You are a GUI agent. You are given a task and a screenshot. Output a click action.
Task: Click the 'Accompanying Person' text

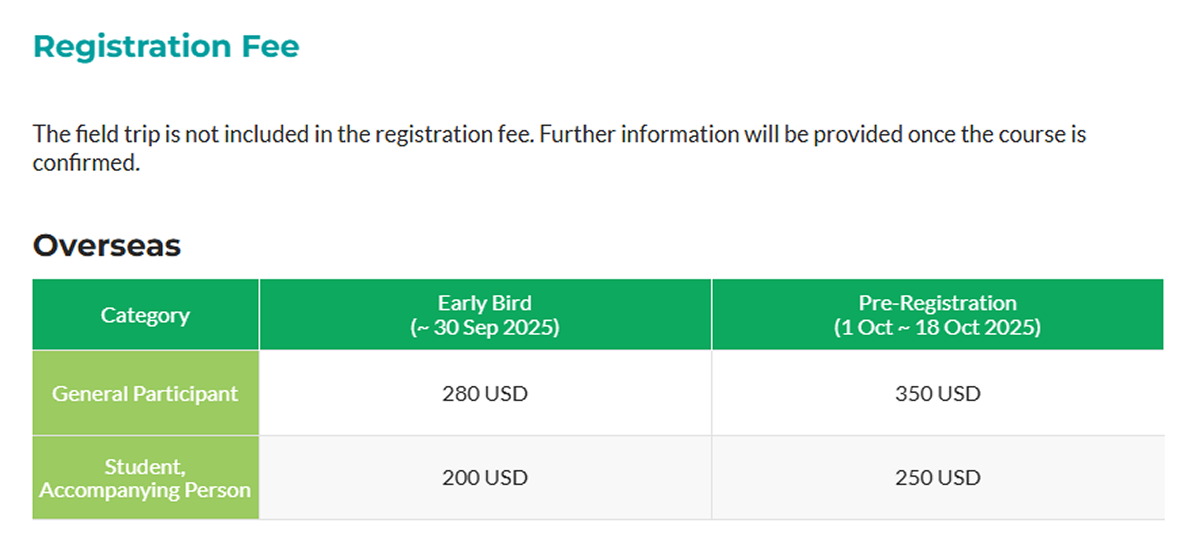coord(145,490)
